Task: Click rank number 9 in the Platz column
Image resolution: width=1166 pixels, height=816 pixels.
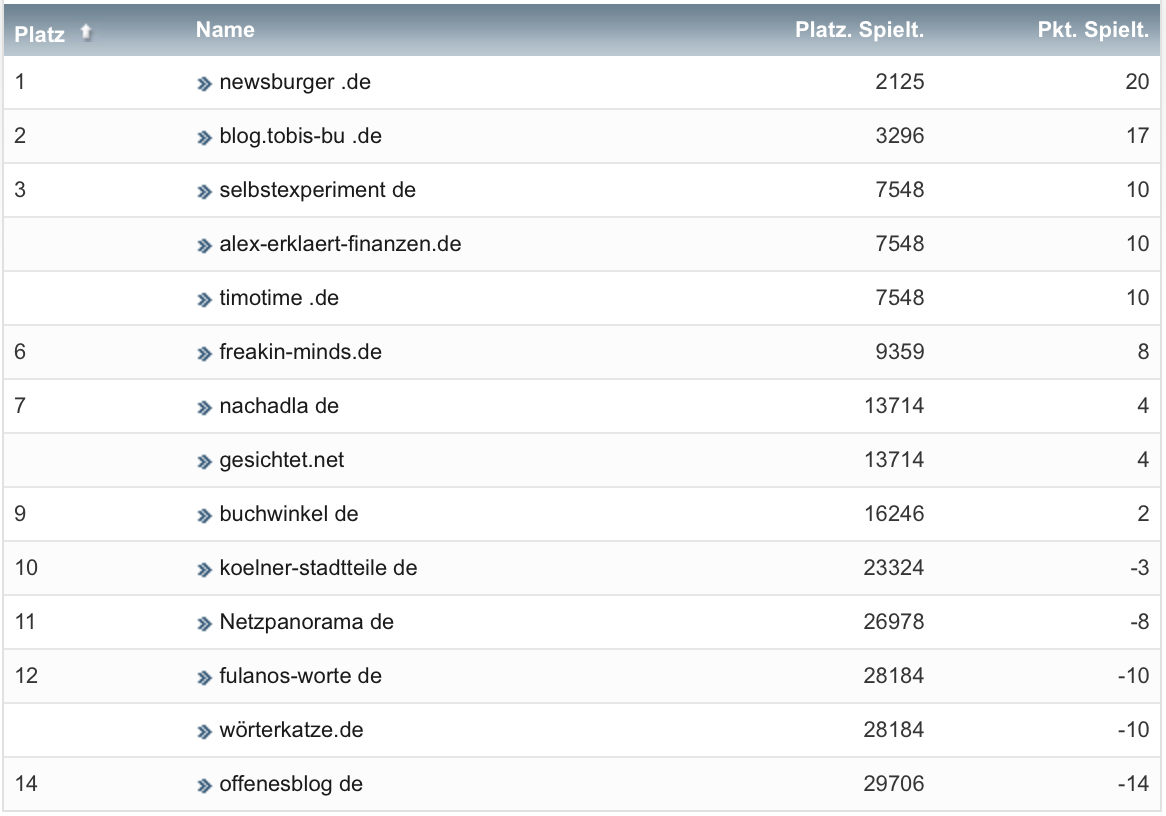Action: pos(20,514)
